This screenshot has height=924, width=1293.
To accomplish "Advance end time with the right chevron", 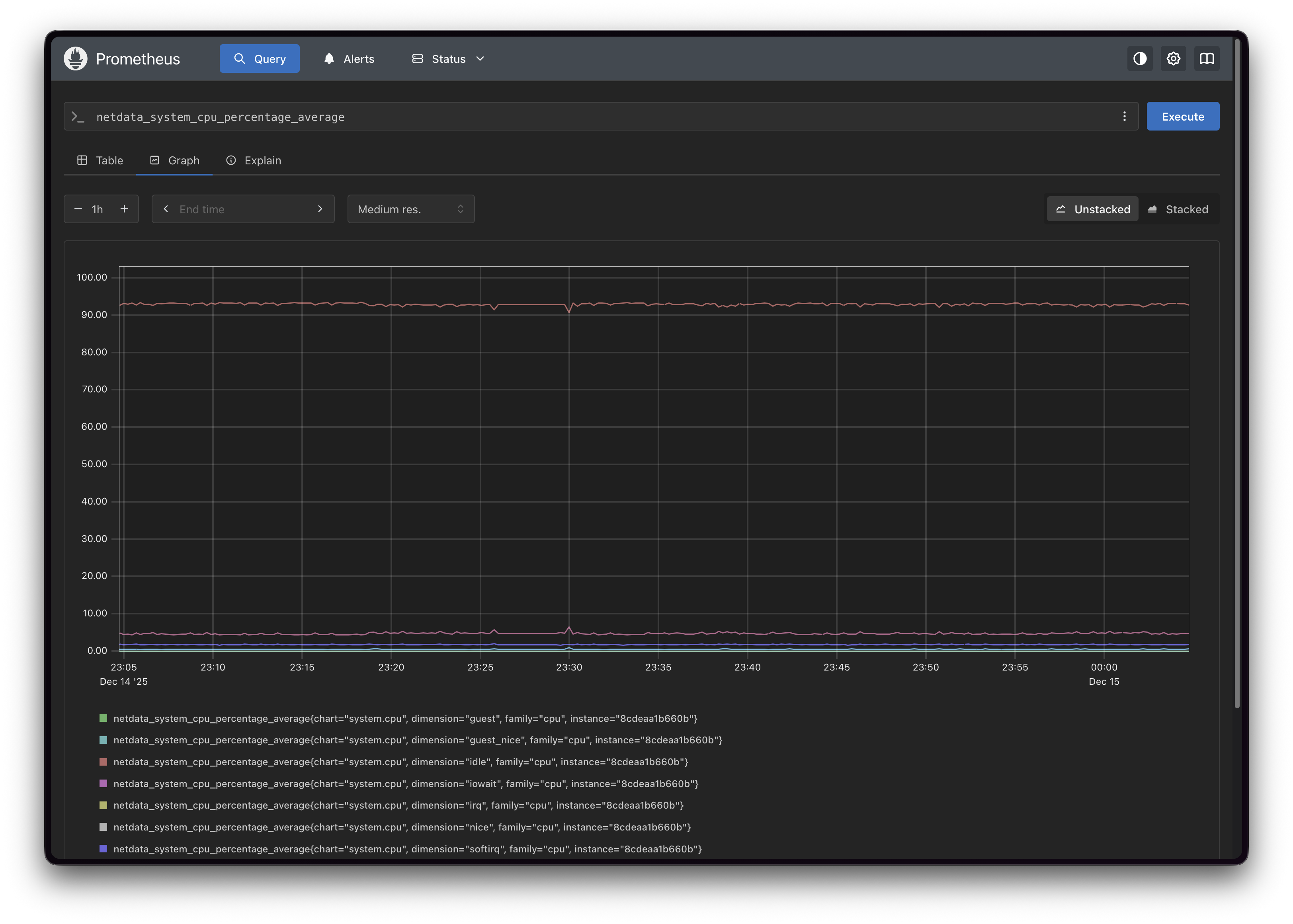I will click(x=320, y=209).
